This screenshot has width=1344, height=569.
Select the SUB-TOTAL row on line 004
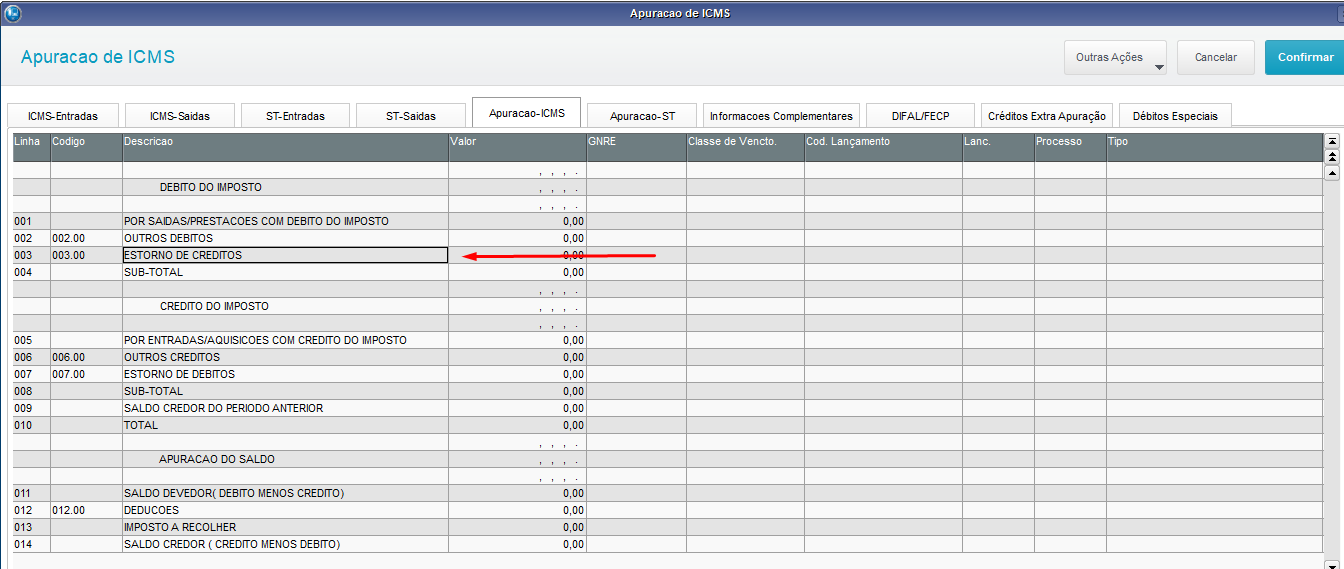click(667, 272)
